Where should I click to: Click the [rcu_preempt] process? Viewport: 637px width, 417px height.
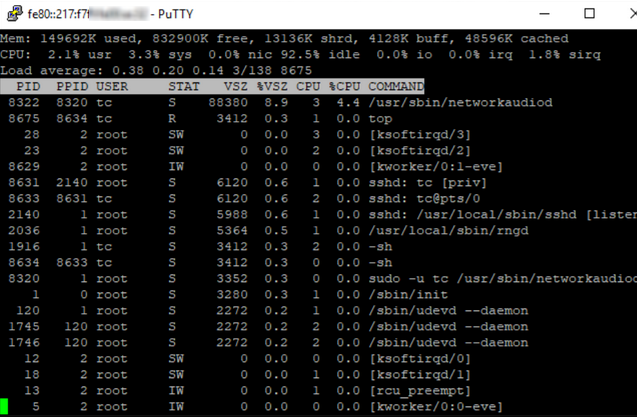click(420, 391)
